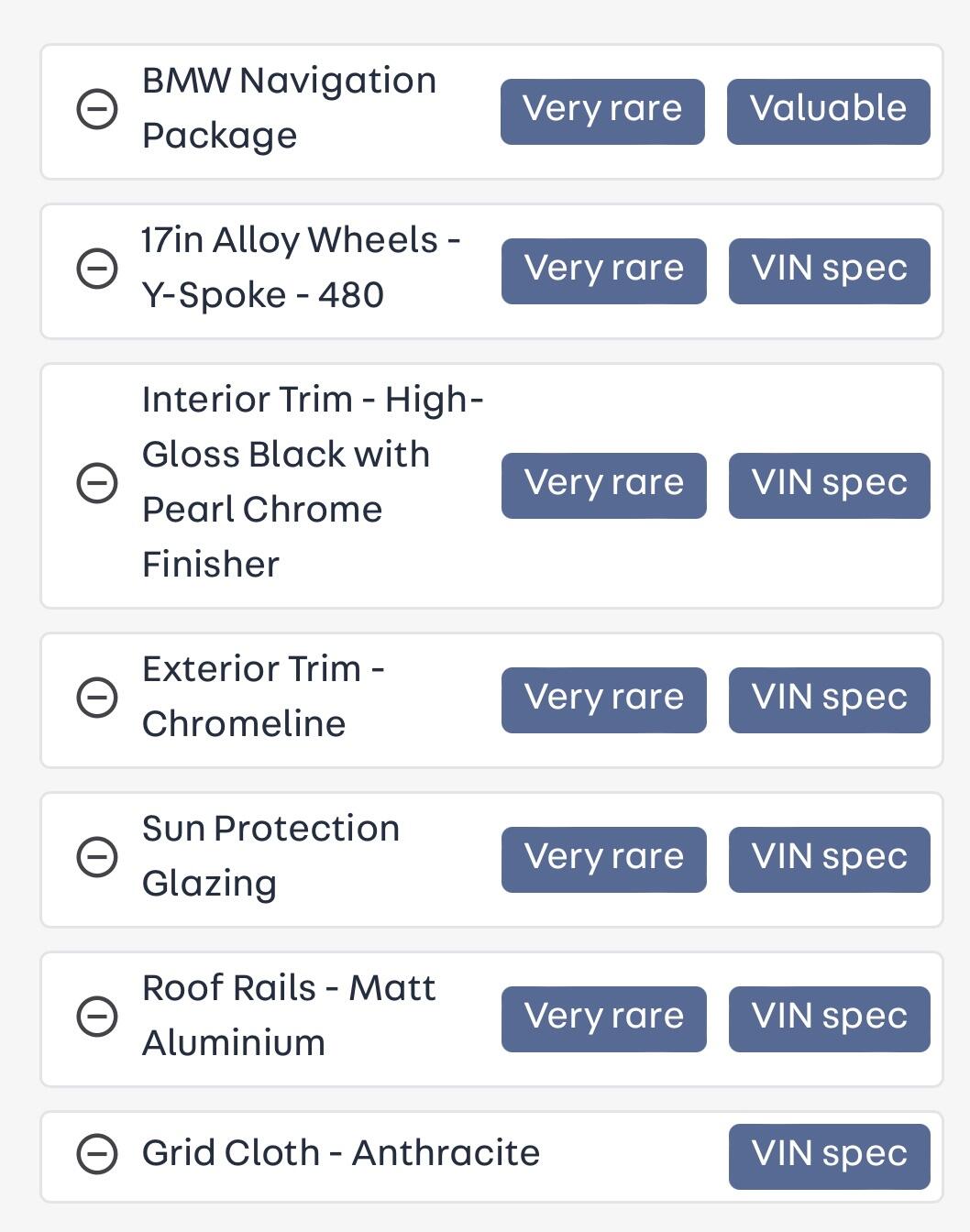Click the Exterior Trim - Chromeline option text
Screen dimensions: 970x1232
click(x=262, y=696)
